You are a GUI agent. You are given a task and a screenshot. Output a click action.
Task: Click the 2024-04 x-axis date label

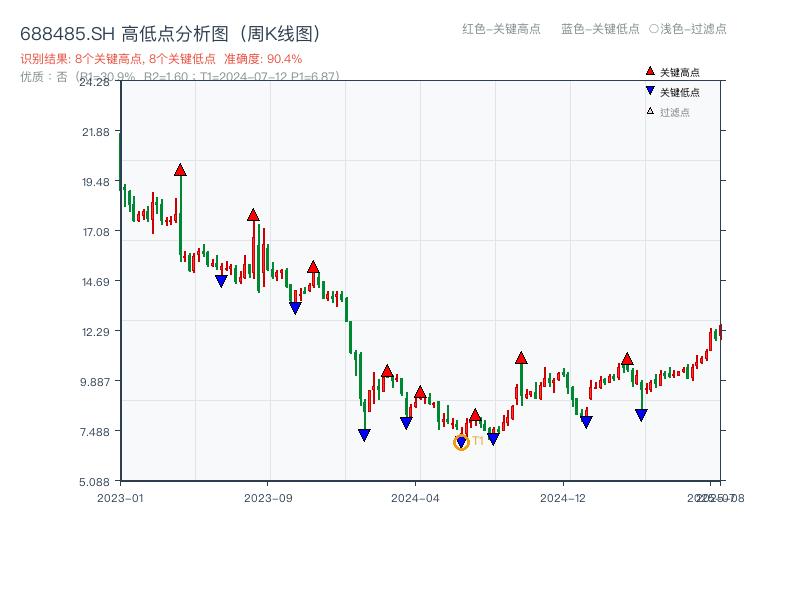[x=415, y=497]
